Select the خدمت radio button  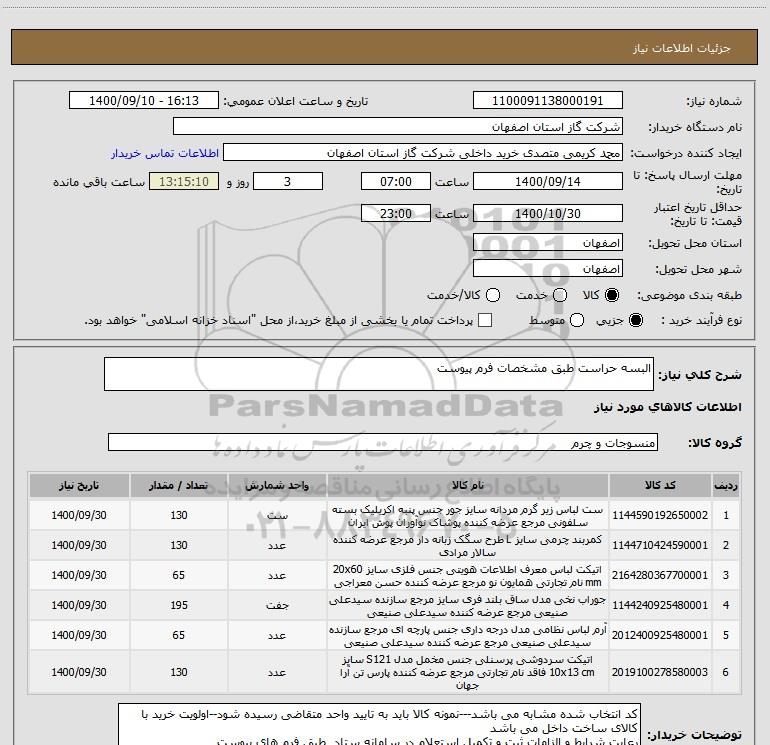coord(560,295)
